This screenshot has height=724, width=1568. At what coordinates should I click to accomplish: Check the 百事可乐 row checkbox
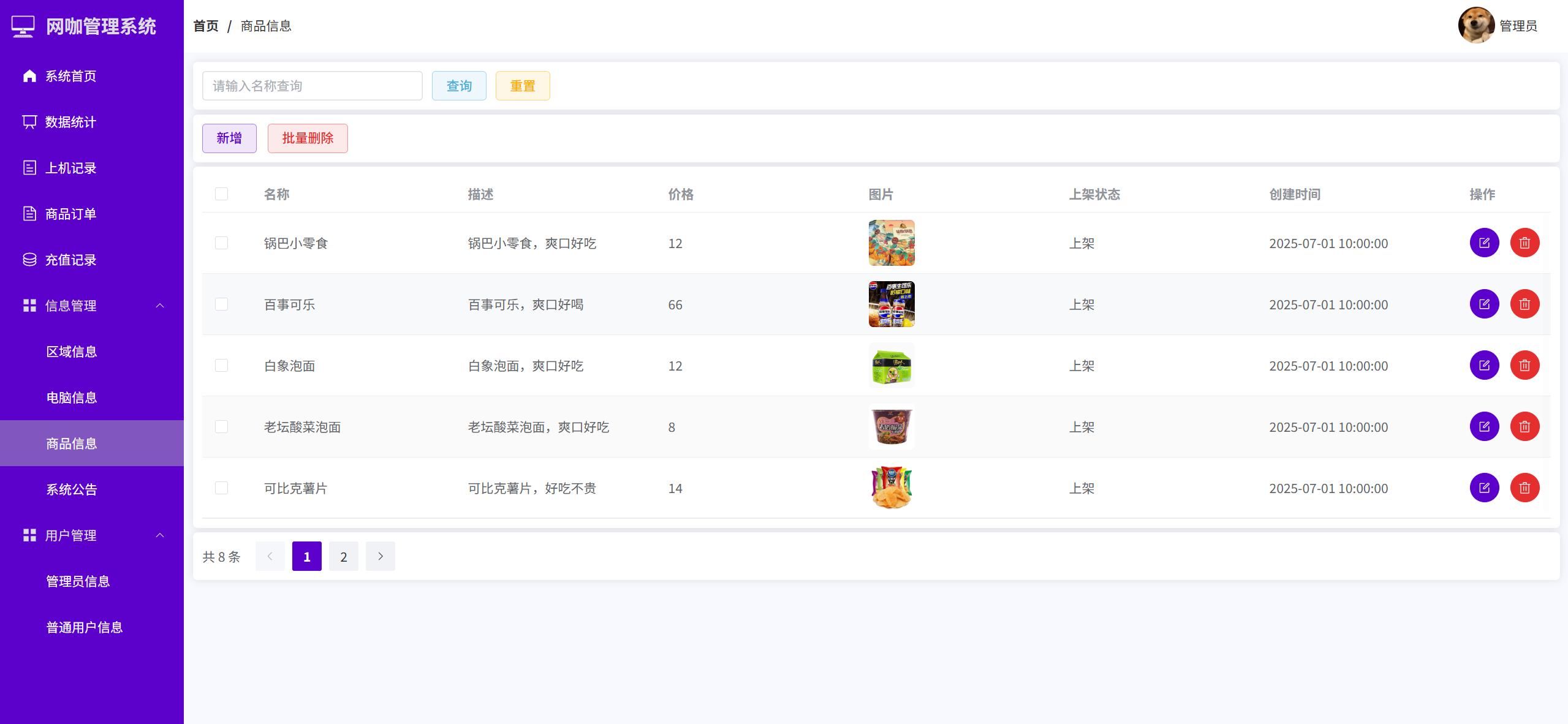(x=221, y=304)
